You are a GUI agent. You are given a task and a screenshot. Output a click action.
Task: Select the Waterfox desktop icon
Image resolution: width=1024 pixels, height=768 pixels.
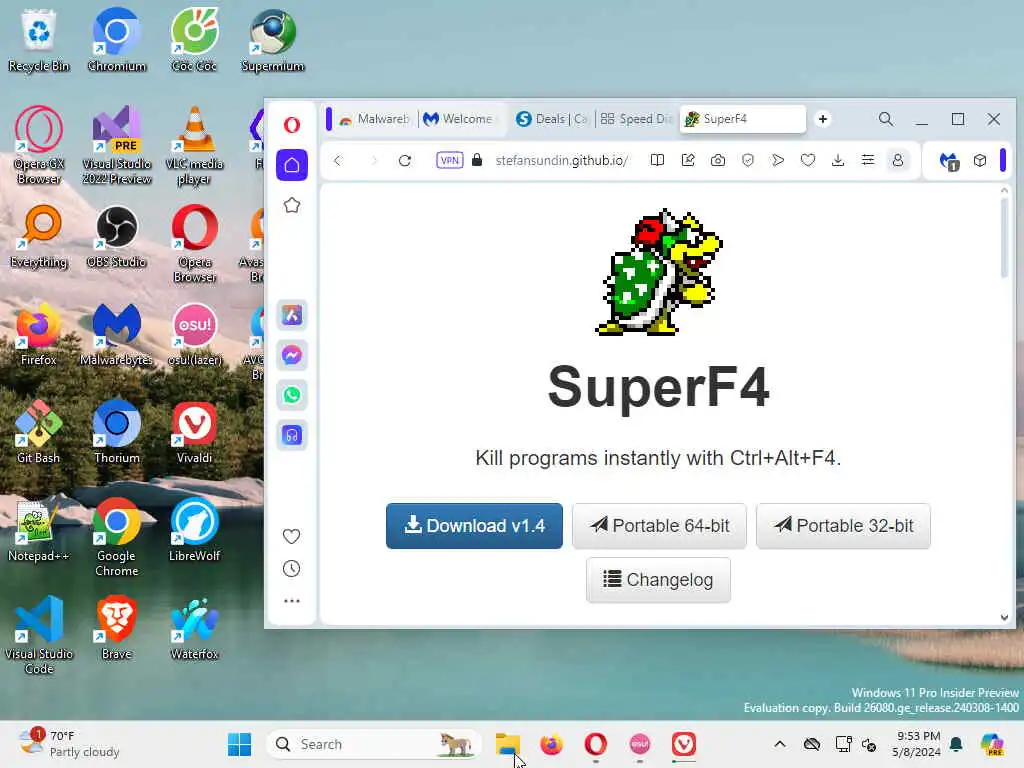[x=195, y=629]
